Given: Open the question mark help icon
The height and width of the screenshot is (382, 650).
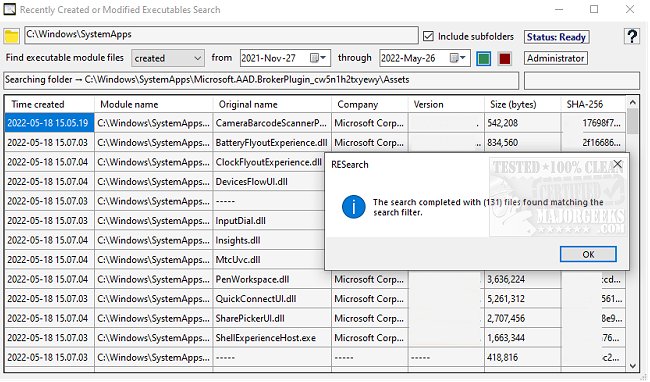Looking at the screenshot, I should click(x=632, y=36).
